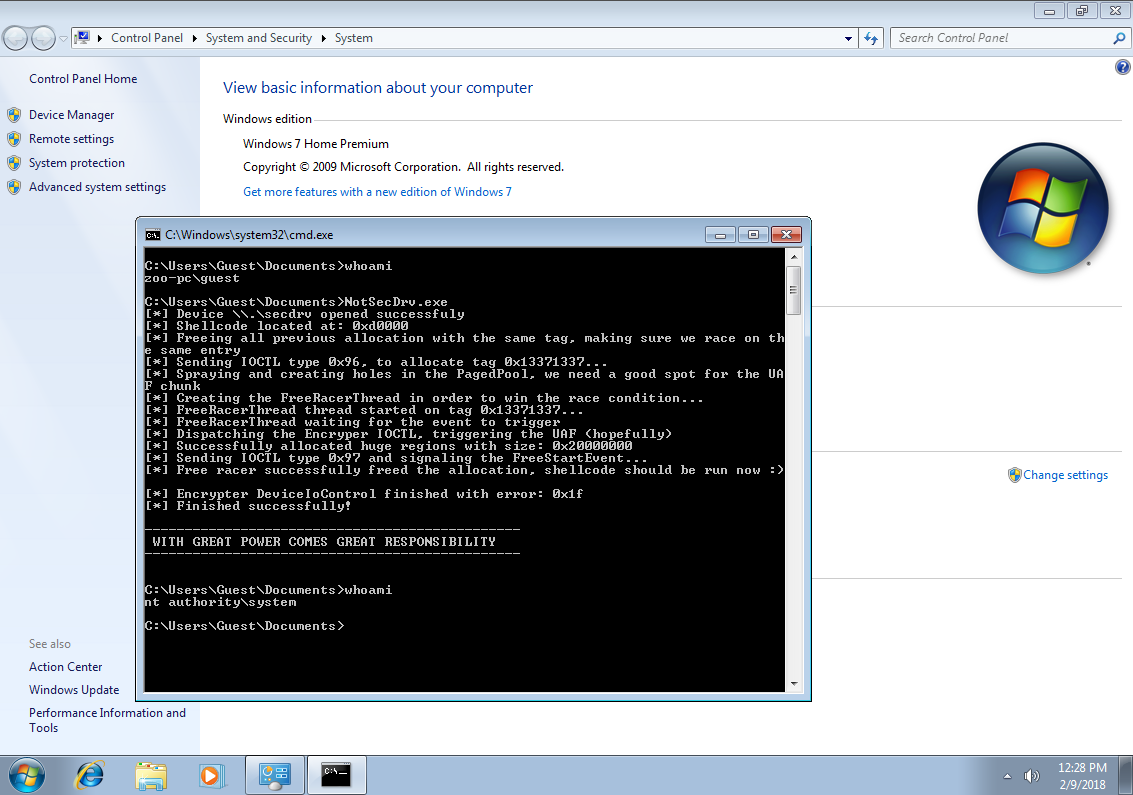This screenshot has height=795, width=1133.
Task: Click the computer icon in address bar
Action: coord(82,38)
